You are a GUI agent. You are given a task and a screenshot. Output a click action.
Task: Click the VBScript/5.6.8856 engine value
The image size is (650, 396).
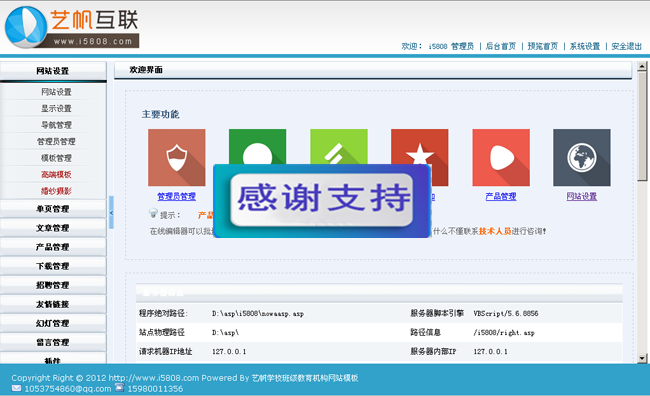point(506,313)
